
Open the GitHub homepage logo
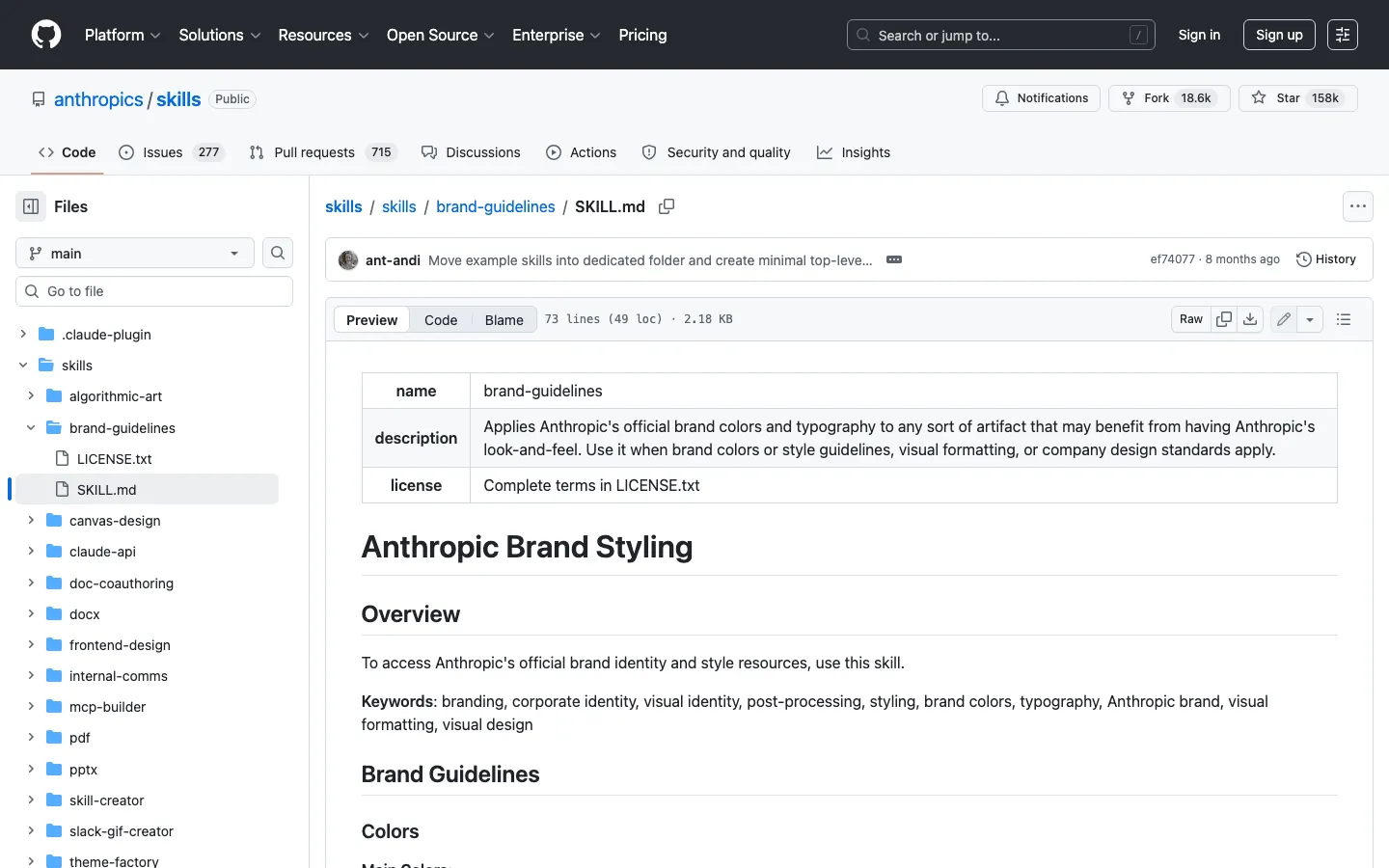pos(46,35)
